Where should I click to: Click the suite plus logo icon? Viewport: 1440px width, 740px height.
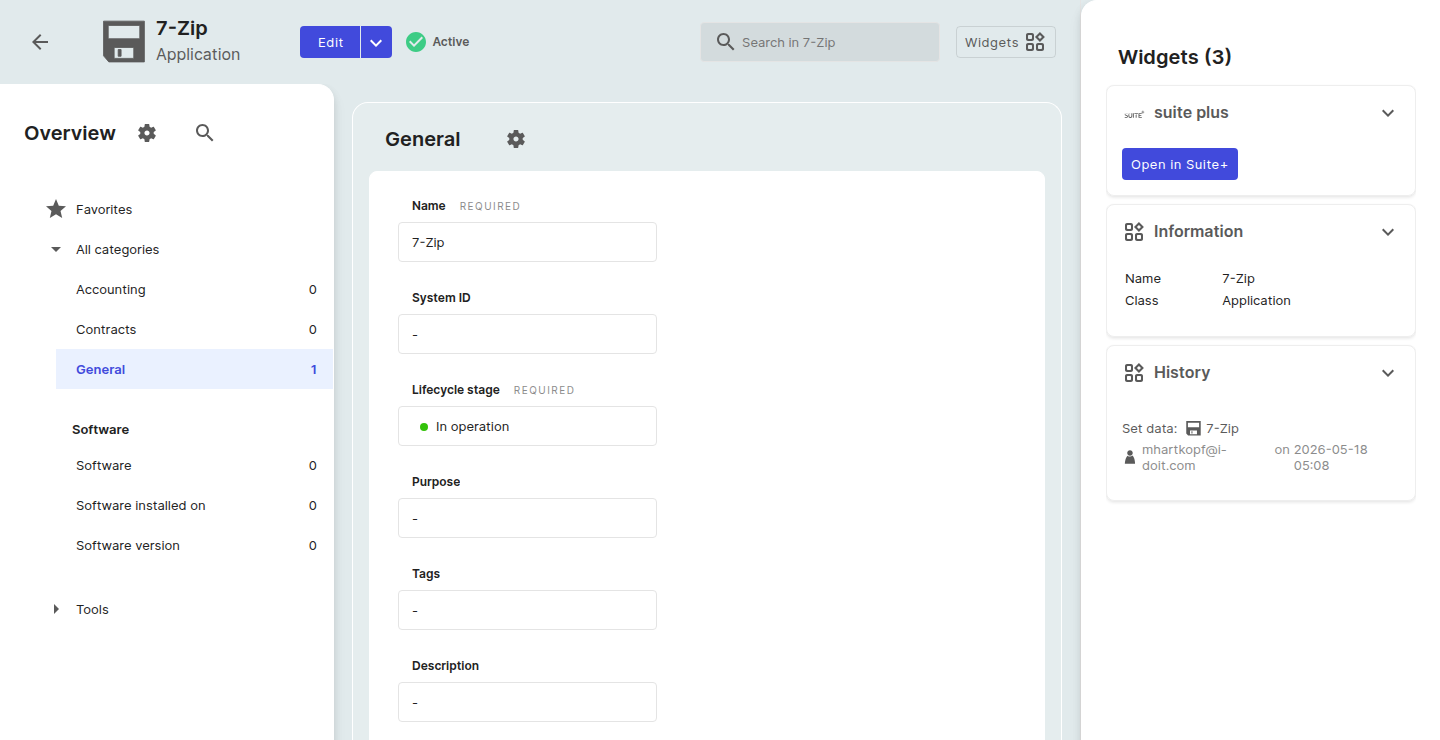[1134, 114]
